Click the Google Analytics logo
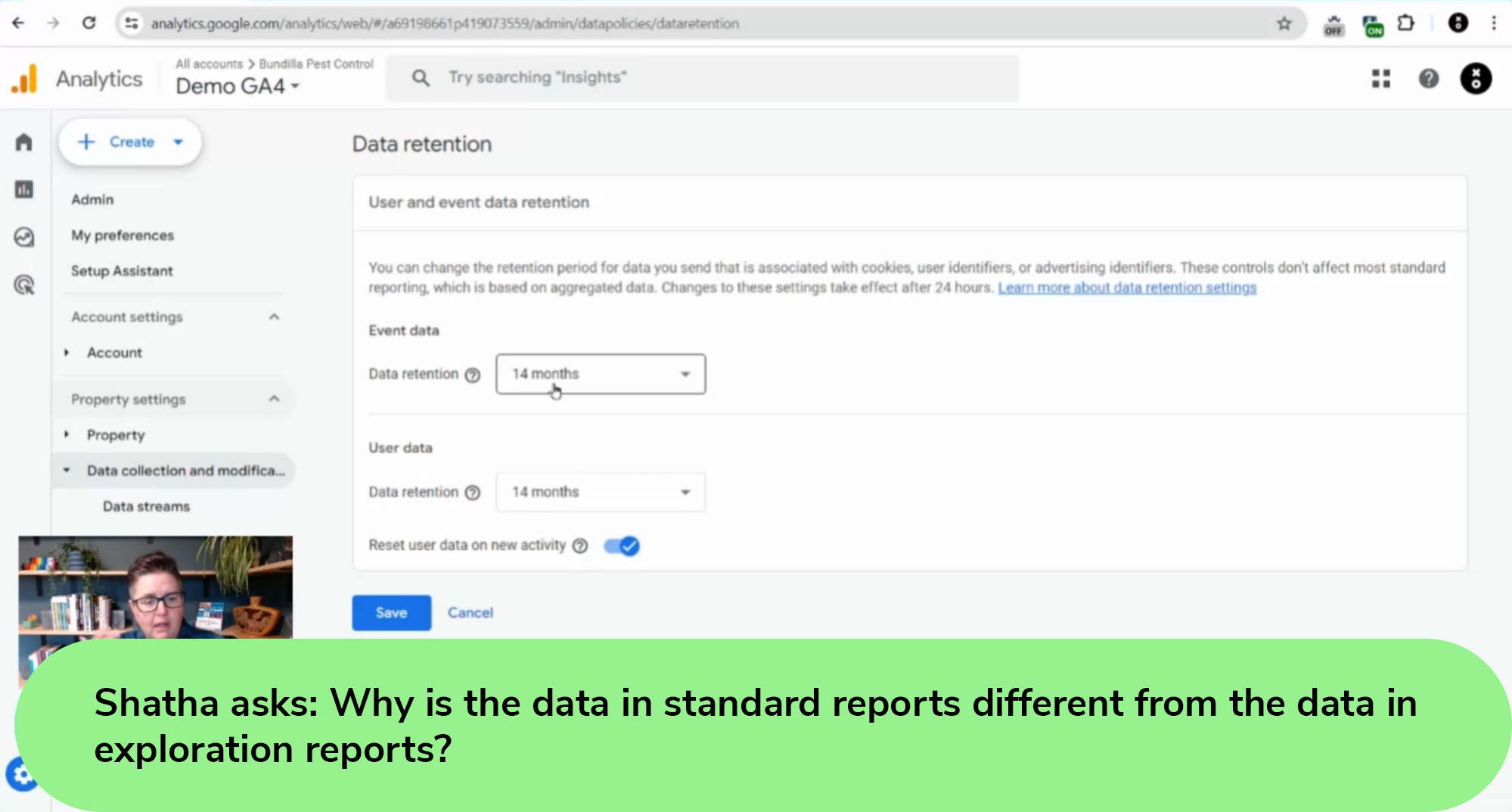 pyautogui.click(x=25, y=79)
